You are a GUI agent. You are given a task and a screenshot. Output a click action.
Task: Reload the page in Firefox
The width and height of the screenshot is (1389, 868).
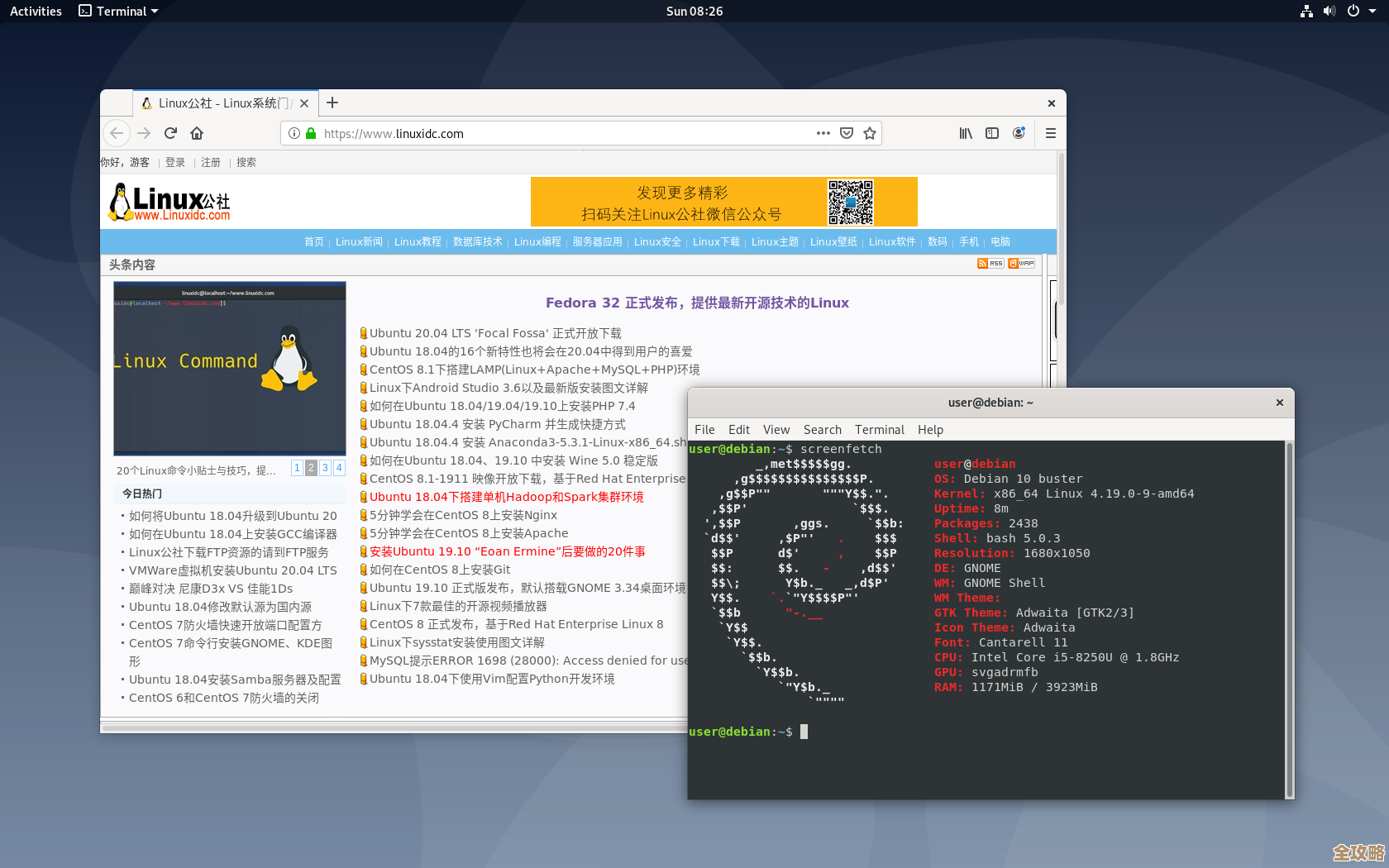pyautogui.click(x=170, y=133)
